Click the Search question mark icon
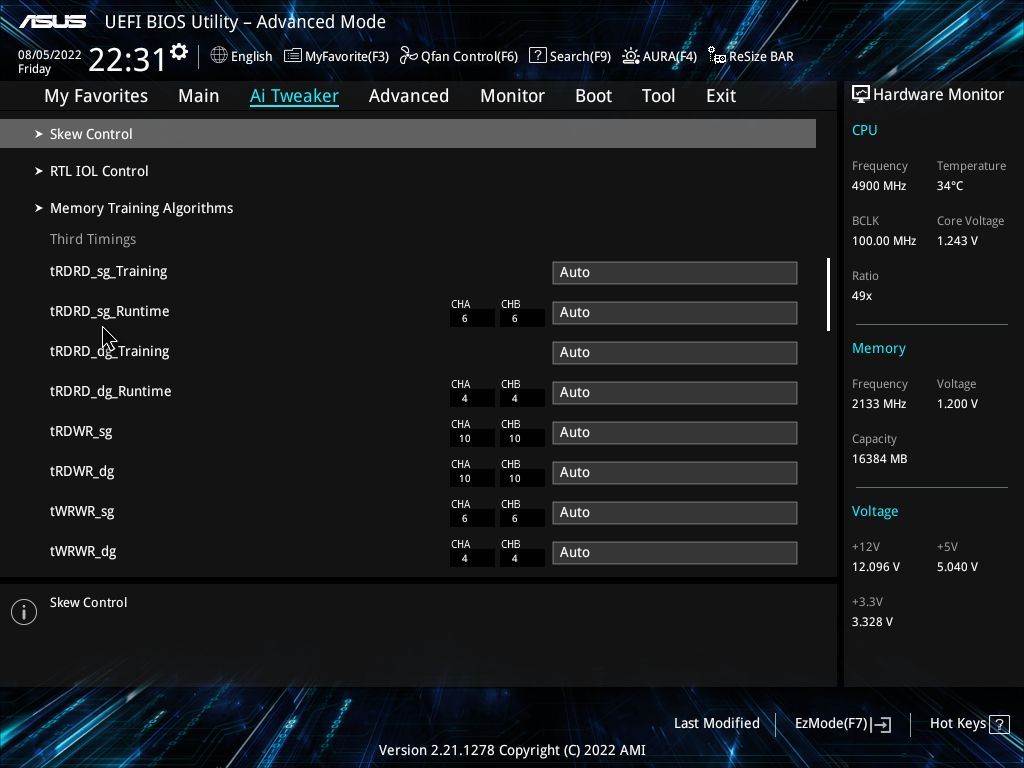This screenshot has width=1024, height=768. coord(537,56)
